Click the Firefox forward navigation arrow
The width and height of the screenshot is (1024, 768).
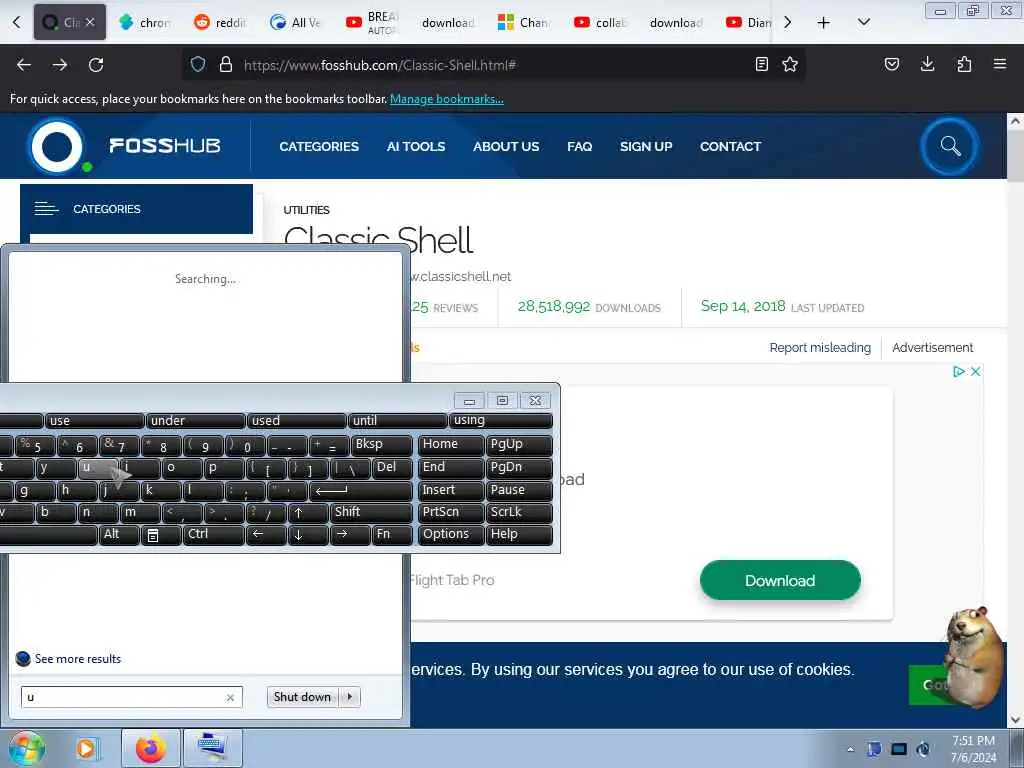(60, 65)
